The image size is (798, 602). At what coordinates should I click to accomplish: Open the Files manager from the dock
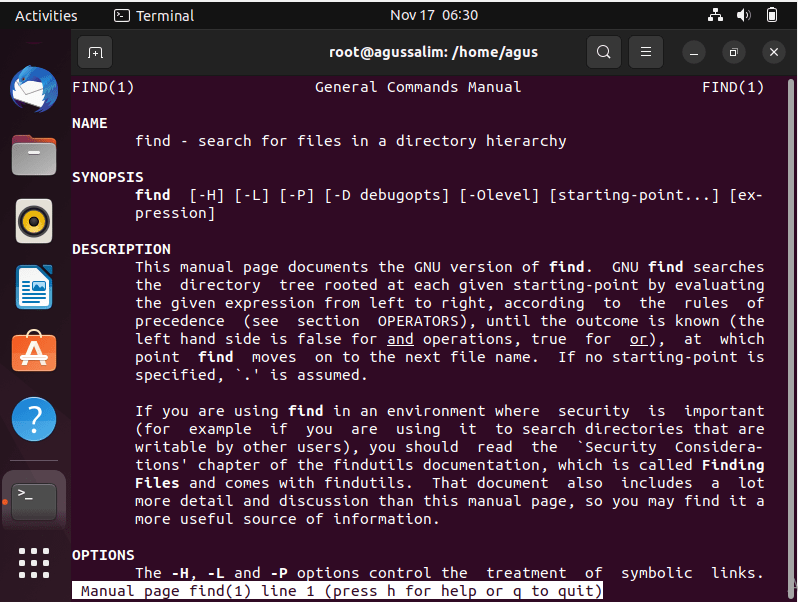click(x=34, y=155)
